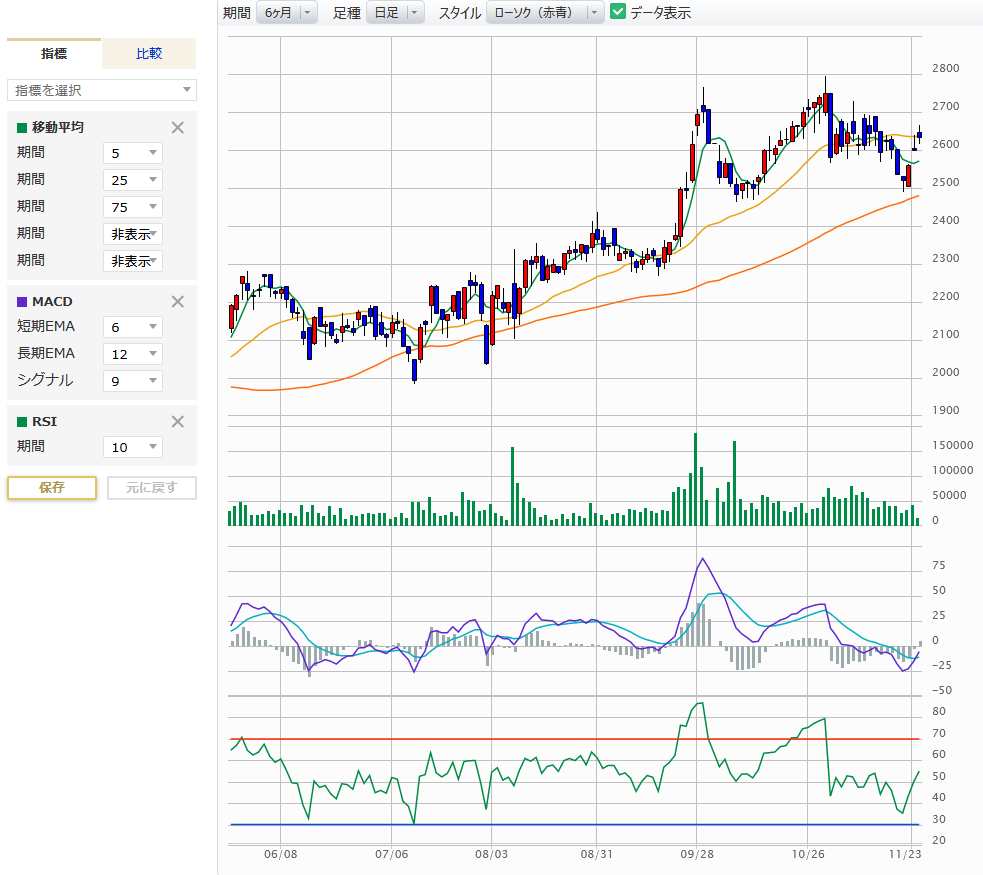Open the 期間 6ヶ月 dropdown

(286, 12)
